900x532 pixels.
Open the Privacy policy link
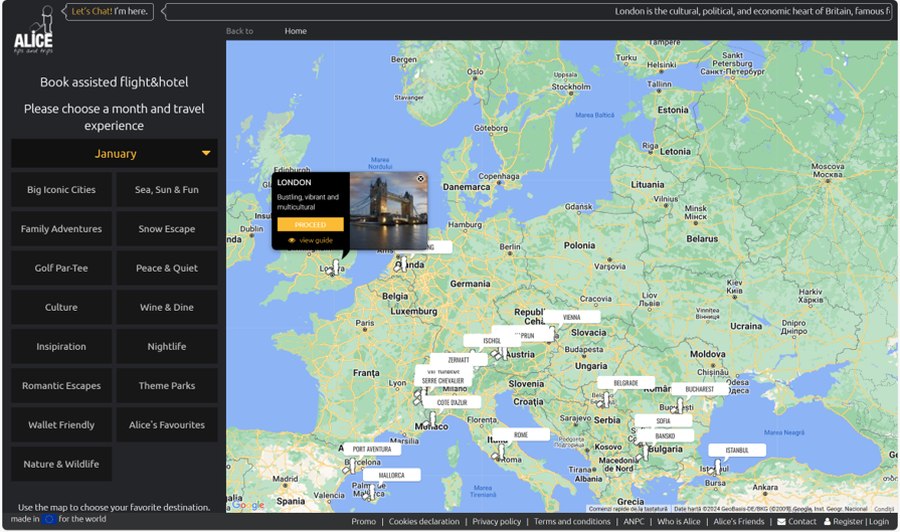click(496, 522)
